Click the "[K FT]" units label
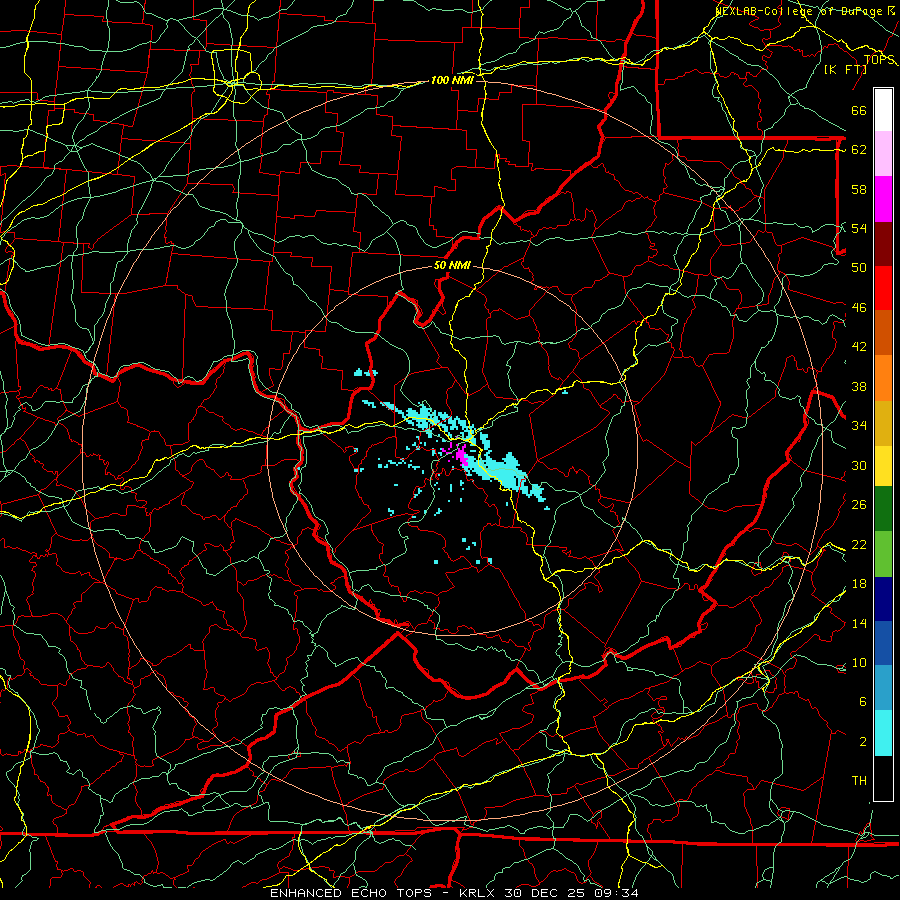The width and height of the screenshot is (900, 900). (845, 69)
